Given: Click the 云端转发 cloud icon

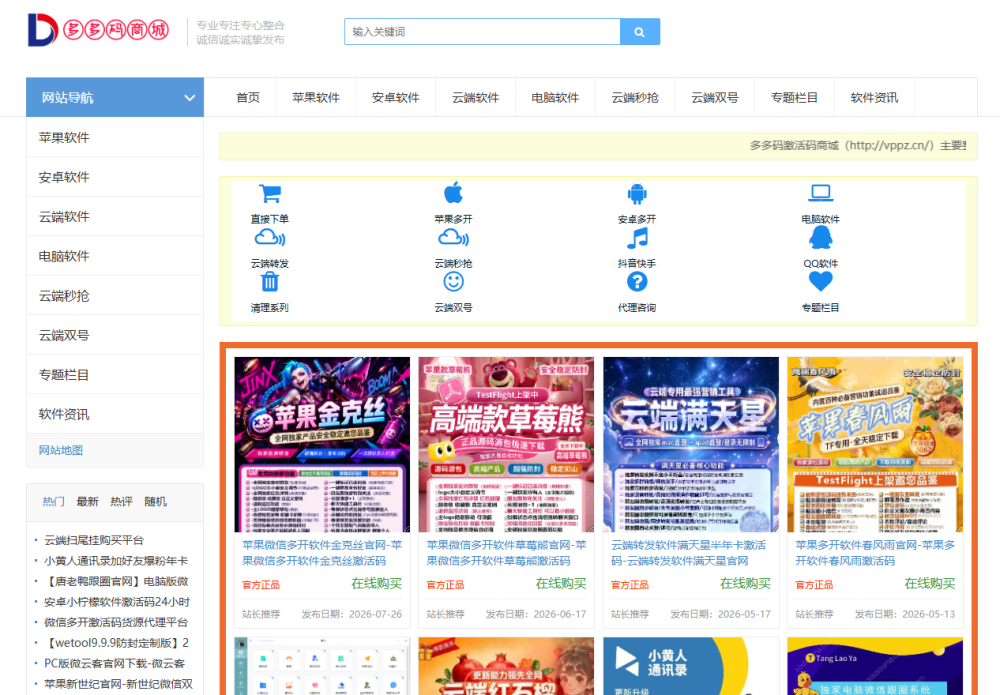Looking at the screenshot, I should (x=270, y=238).
